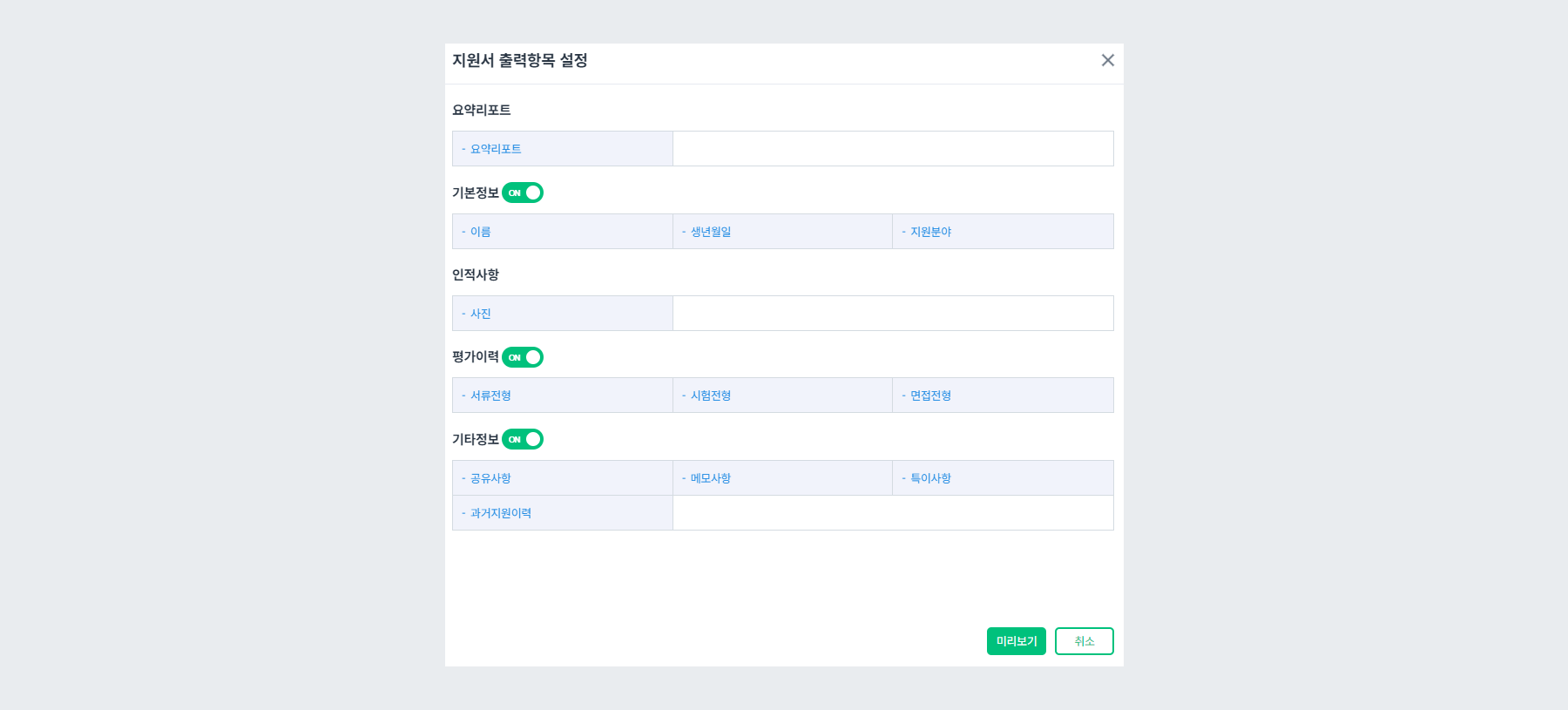Toggle the 기본정보 ON switch
Image resolution: width=1568 pixels, height=710 pixels.
pos(524,193)
